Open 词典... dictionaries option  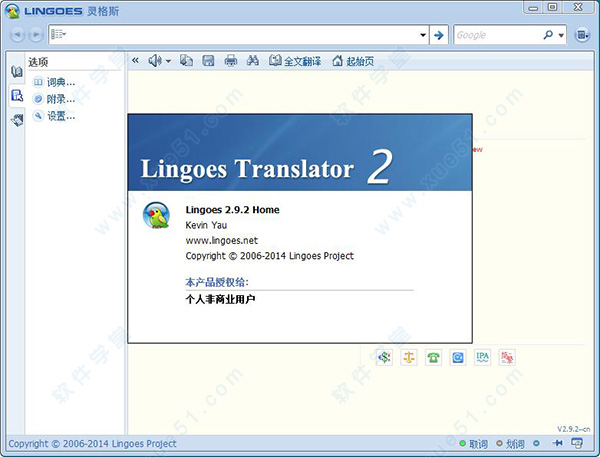click(54, 82)
